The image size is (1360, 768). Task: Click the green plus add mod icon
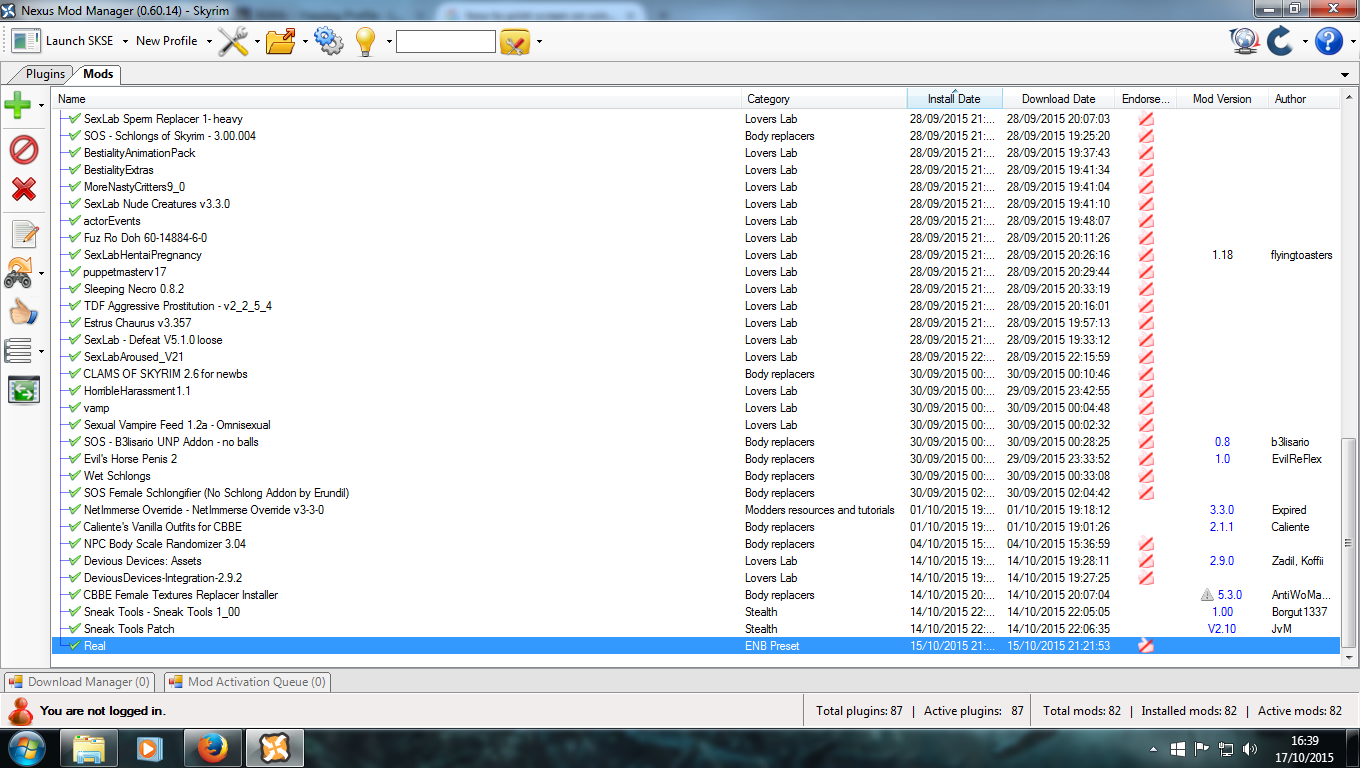point(18,104)
